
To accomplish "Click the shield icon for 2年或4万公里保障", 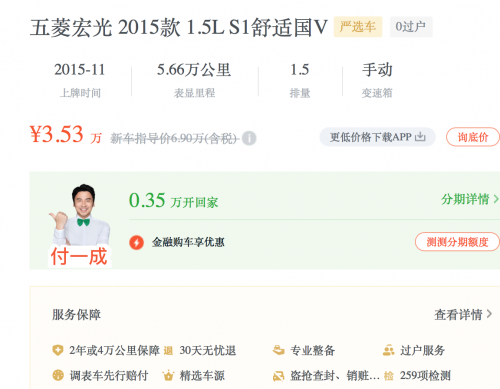I will click(x=58, y=350).
